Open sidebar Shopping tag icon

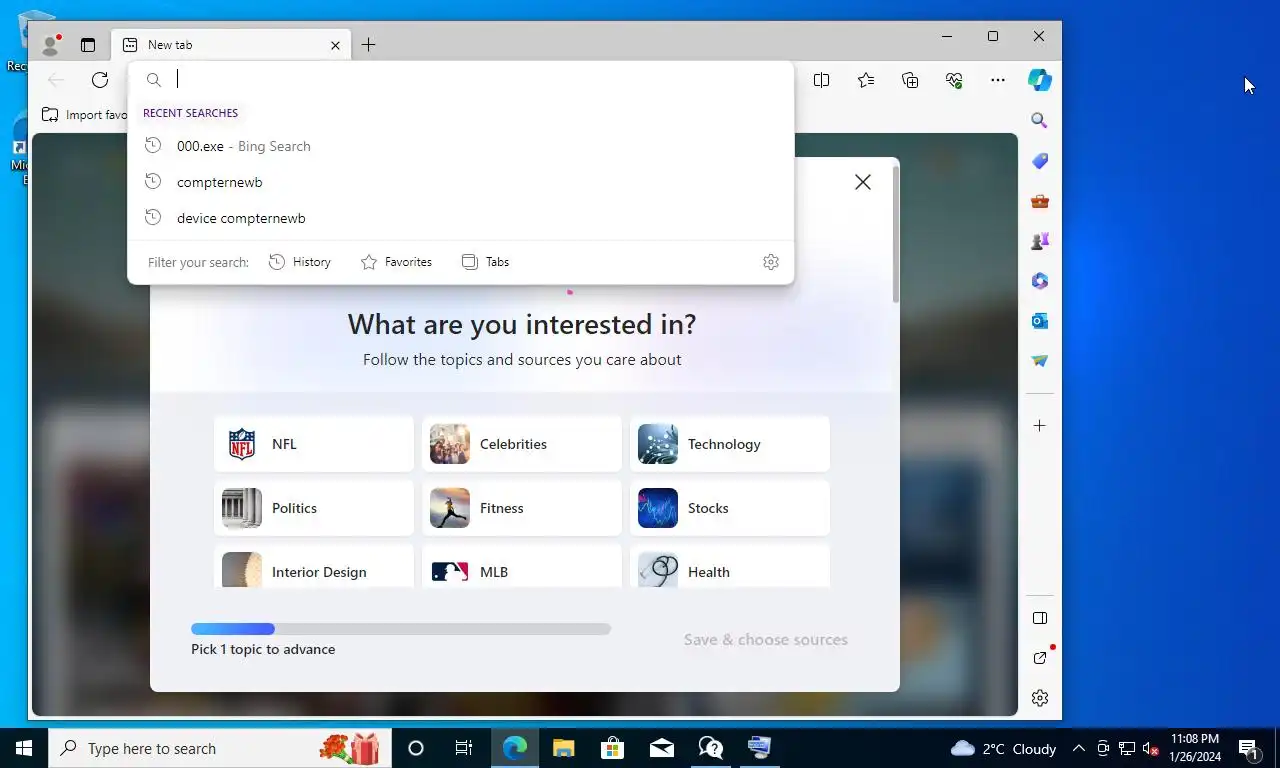pos(1040,161)
